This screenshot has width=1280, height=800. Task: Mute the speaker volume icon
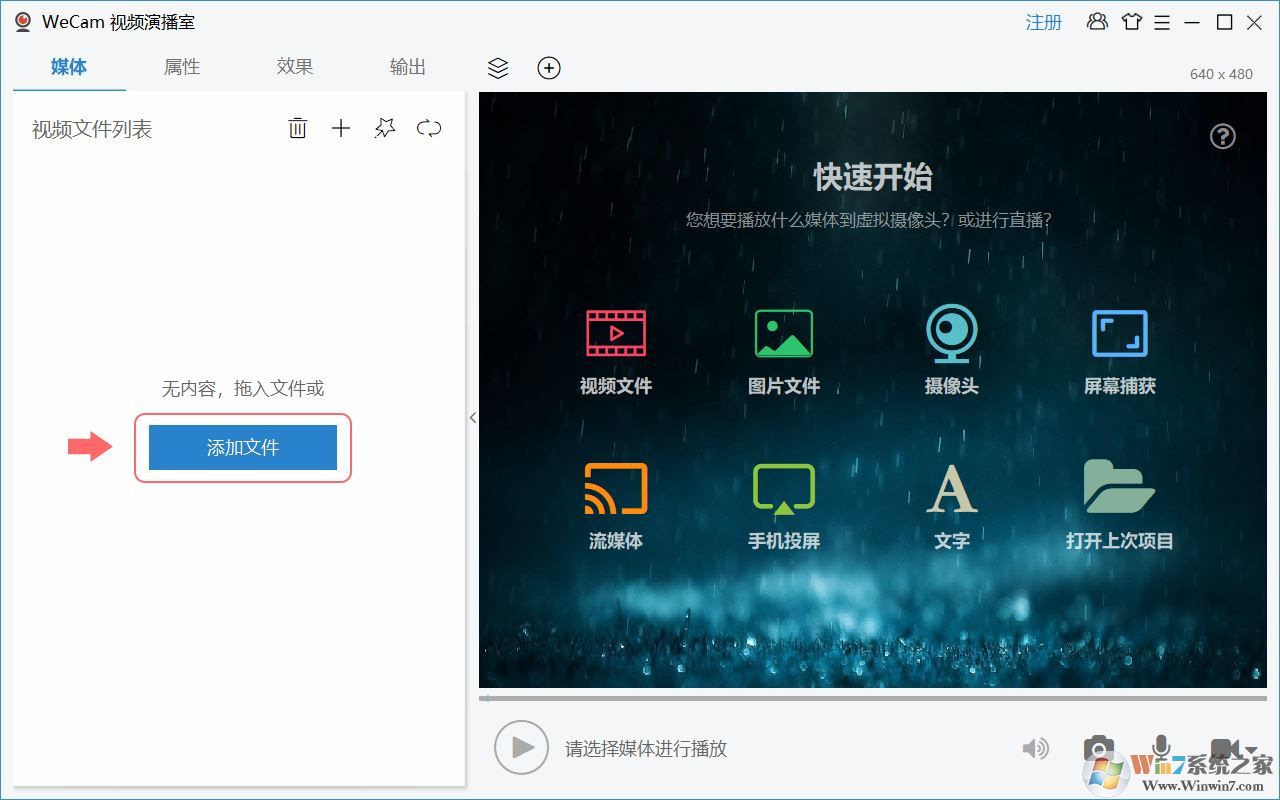coord(1036,748)
